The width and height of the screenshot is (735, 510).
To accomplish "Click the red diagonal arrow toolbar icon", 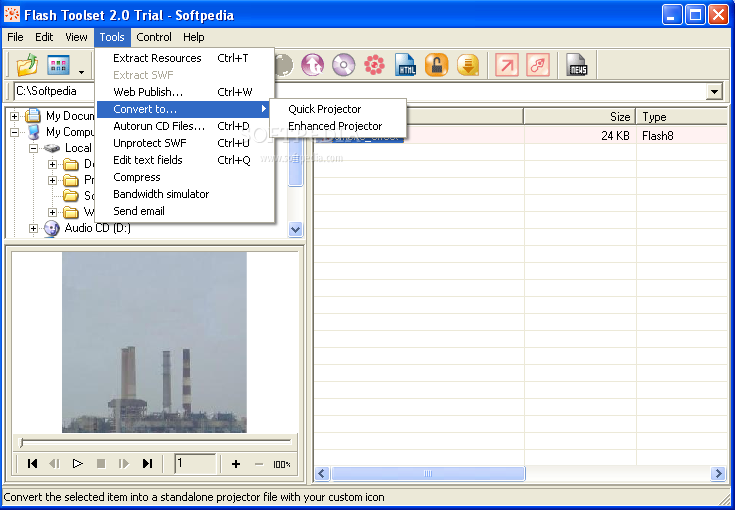I will 507,65.
